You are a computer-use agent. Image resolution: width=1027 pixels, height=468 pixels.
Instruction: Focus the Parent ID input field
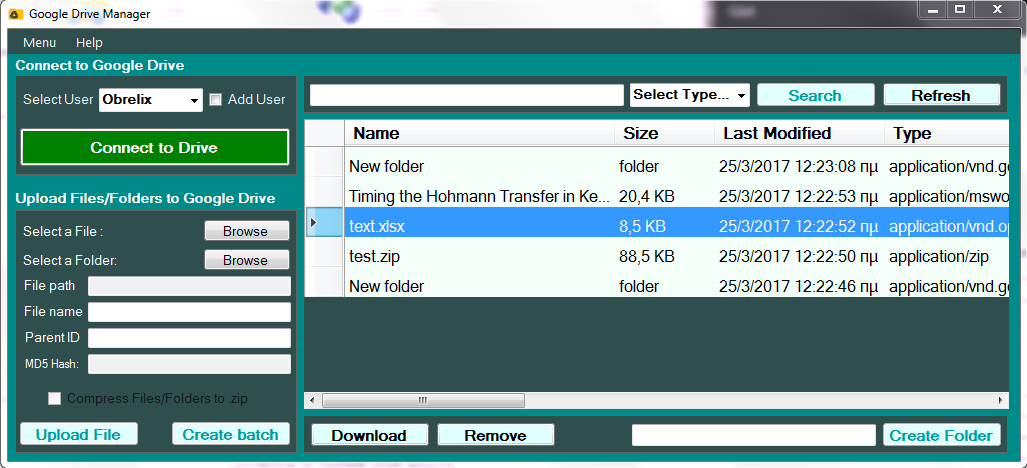coord(189,338)
